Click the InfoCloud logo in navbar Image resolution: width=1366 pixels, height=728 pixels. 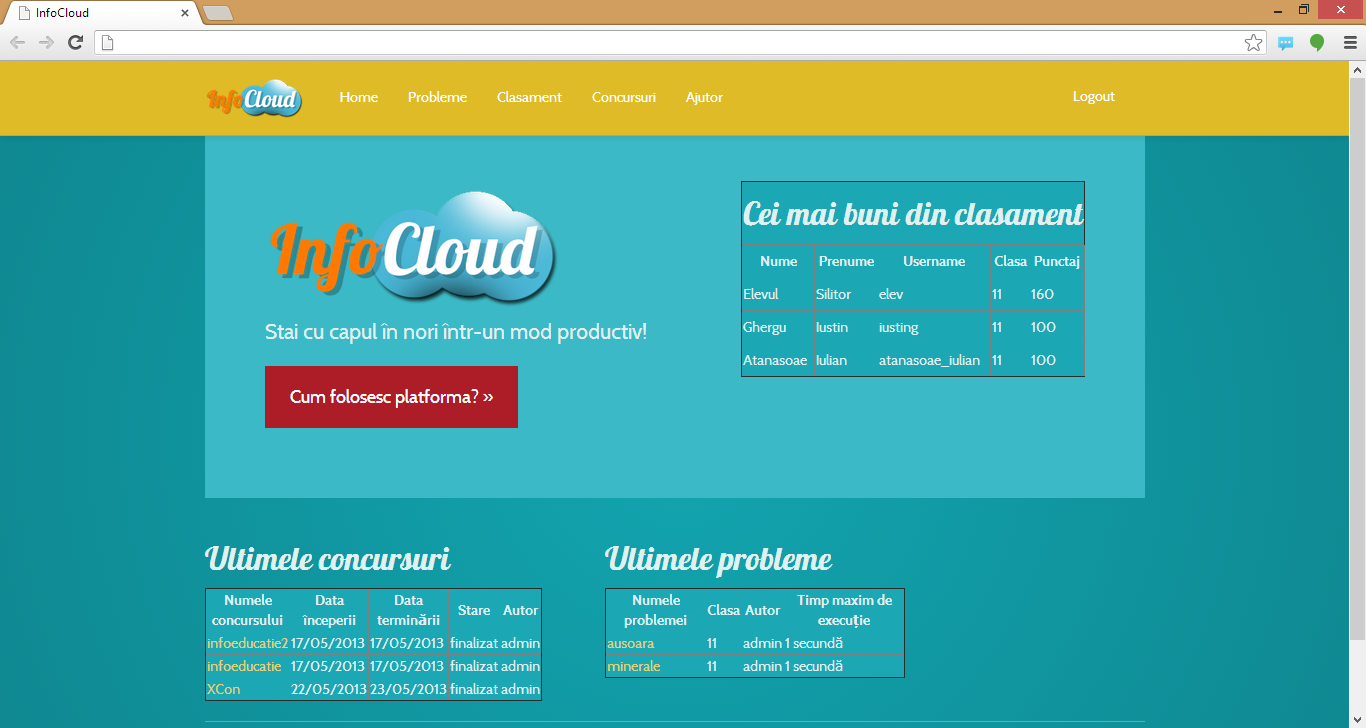tap(254, 98)
